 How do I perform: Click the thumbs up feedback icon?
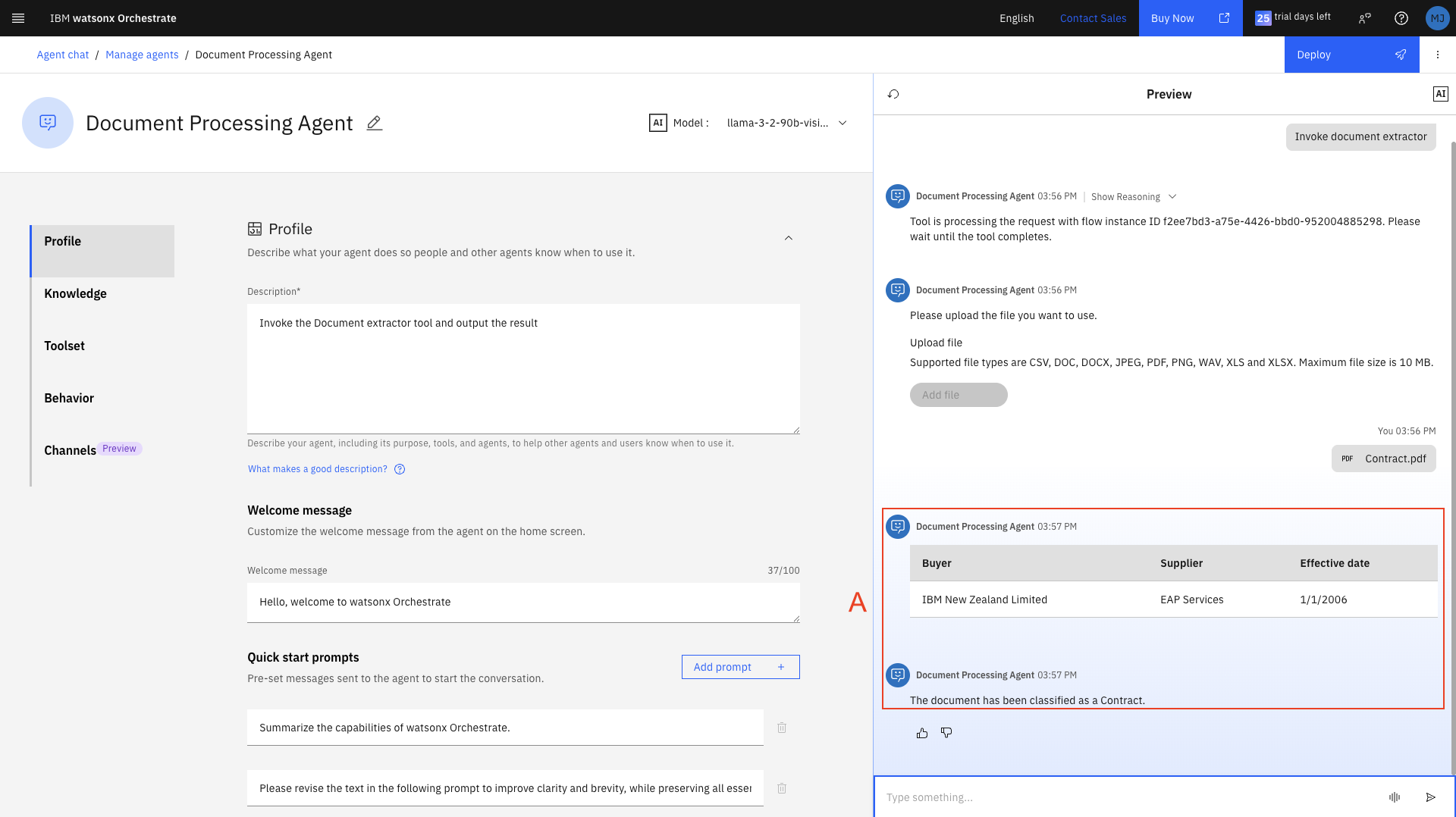click(x=922, y=733)
